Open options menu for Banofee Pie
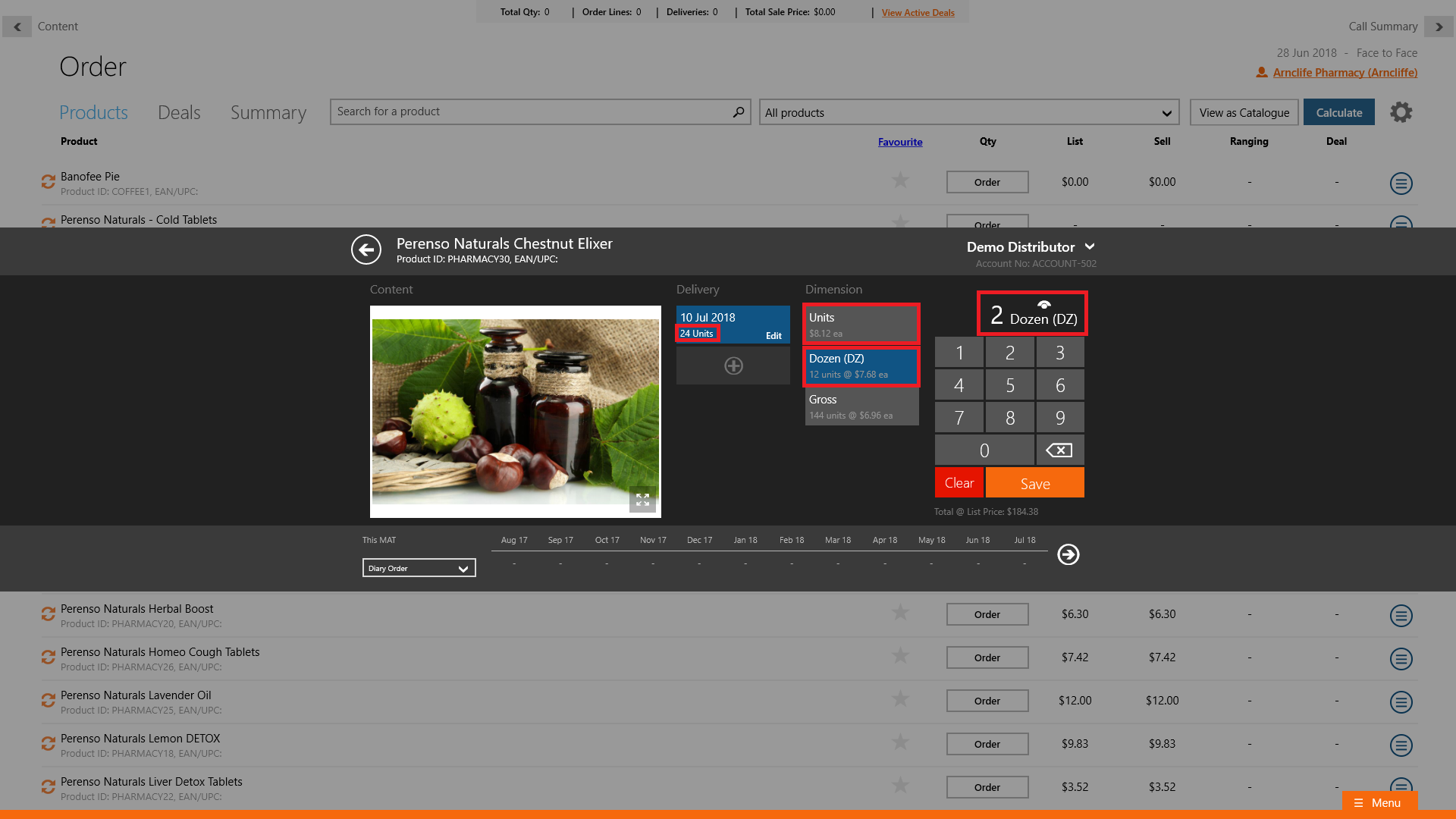Image resolution: width=1456 pixels, height=819 pixels. pos(1401,184)
